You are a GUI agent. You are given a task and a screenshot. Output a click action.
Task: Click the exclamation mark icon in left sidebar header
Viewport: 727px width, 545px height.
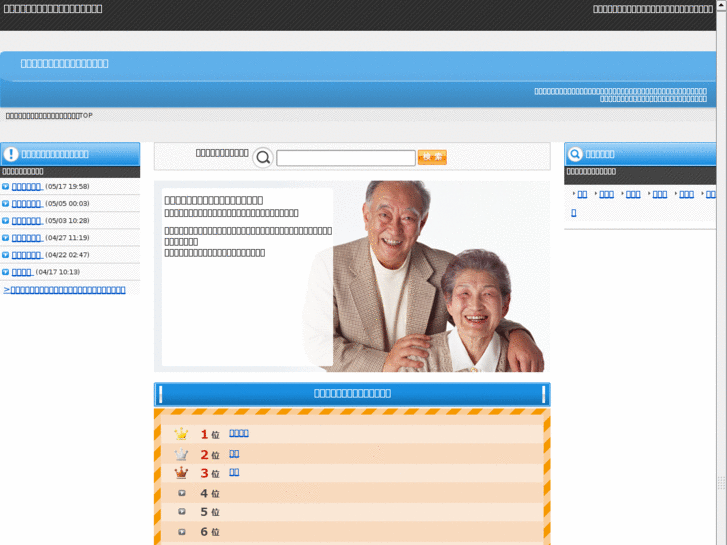[x=11, y=154]
